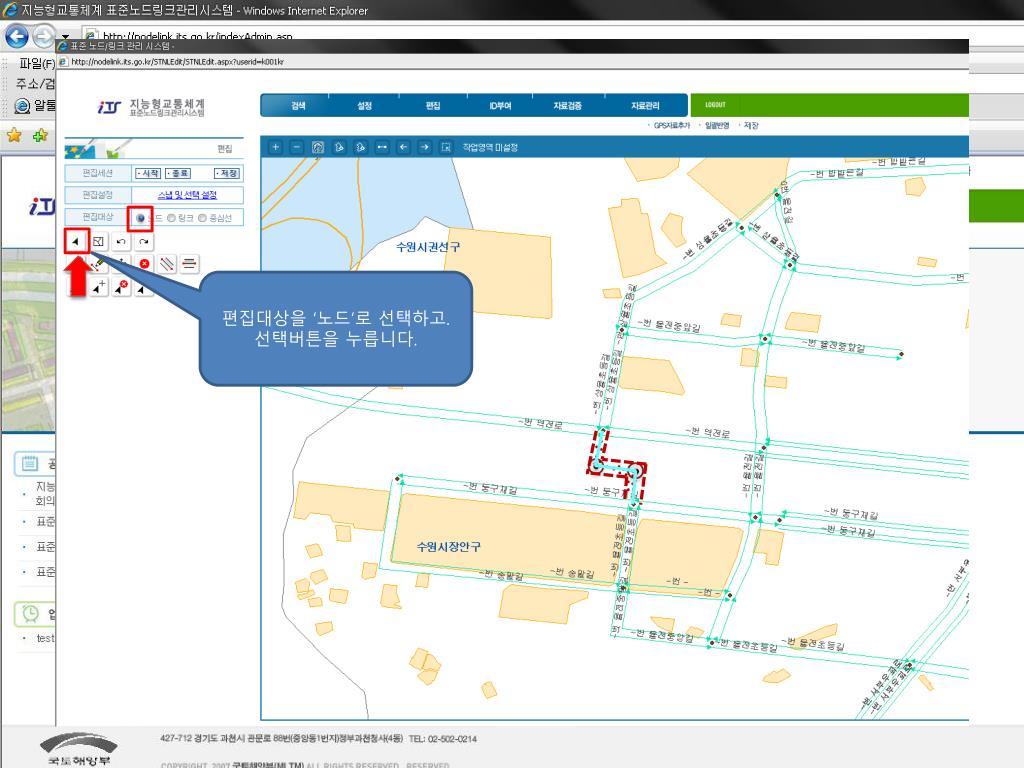Select the diagonal parallel lines tool
Image resolution: width=1024 pixels, height=768 pixels.
(x=167, y=264)
